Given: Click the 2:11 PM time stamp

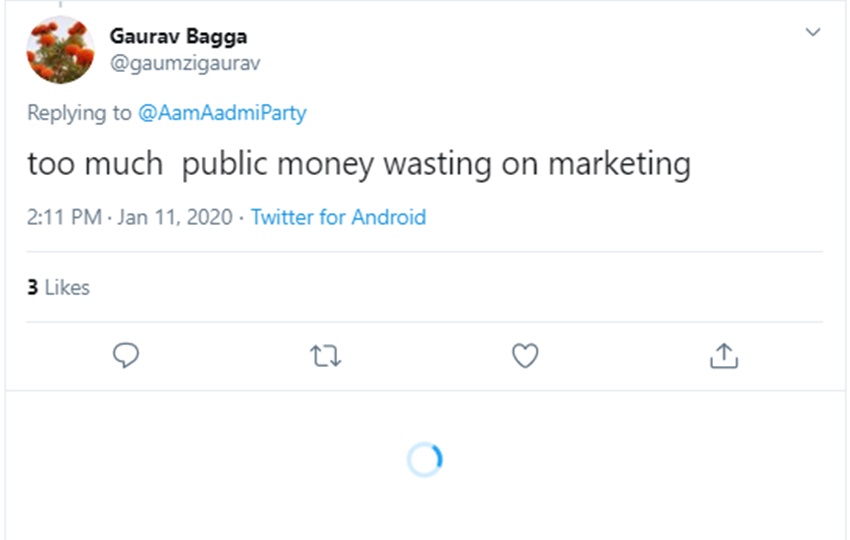Looking at the screenshot, I should [61, 217].
